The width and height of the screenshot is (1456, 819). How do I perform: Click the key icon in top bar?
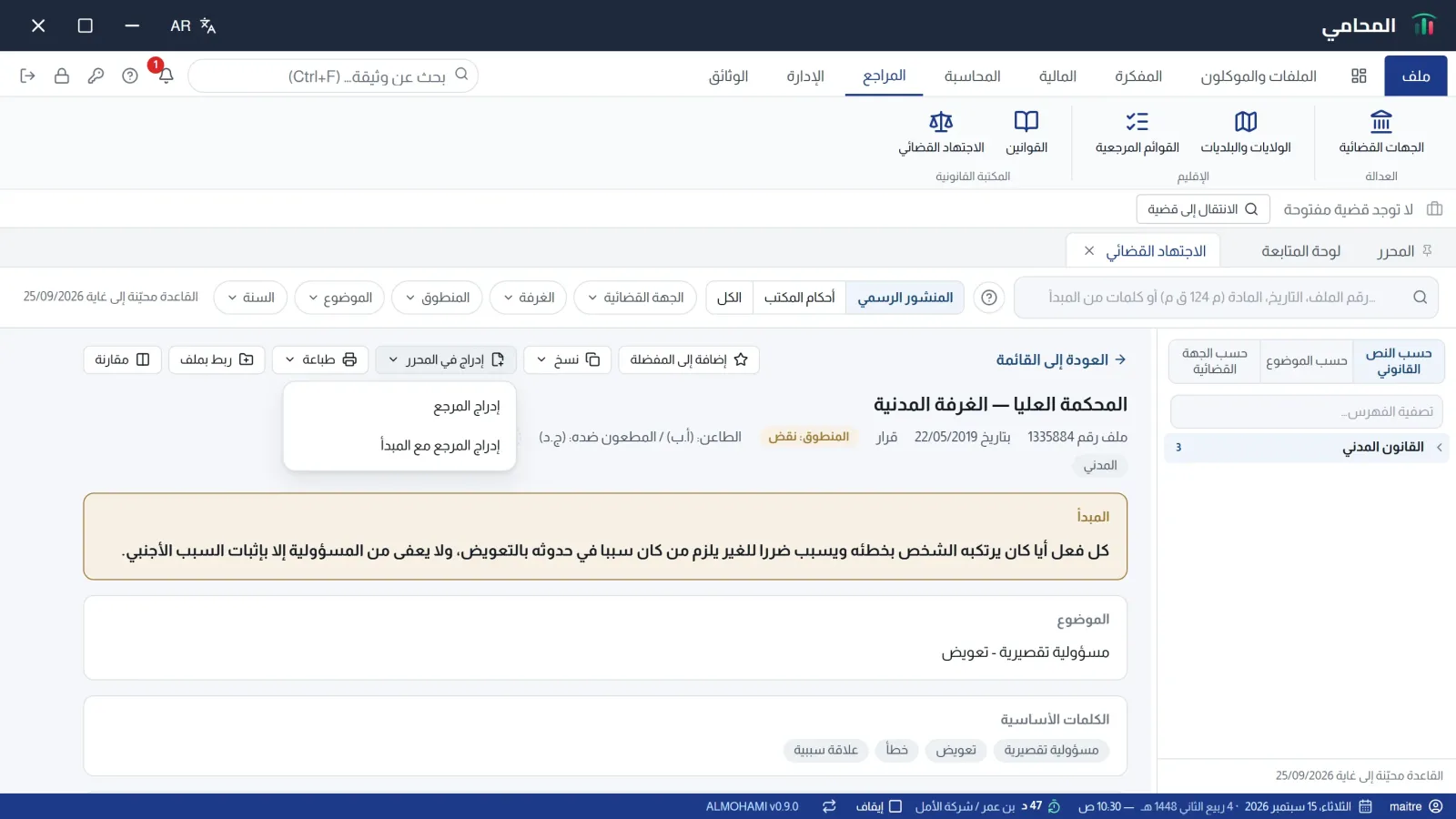click(96, 76)
